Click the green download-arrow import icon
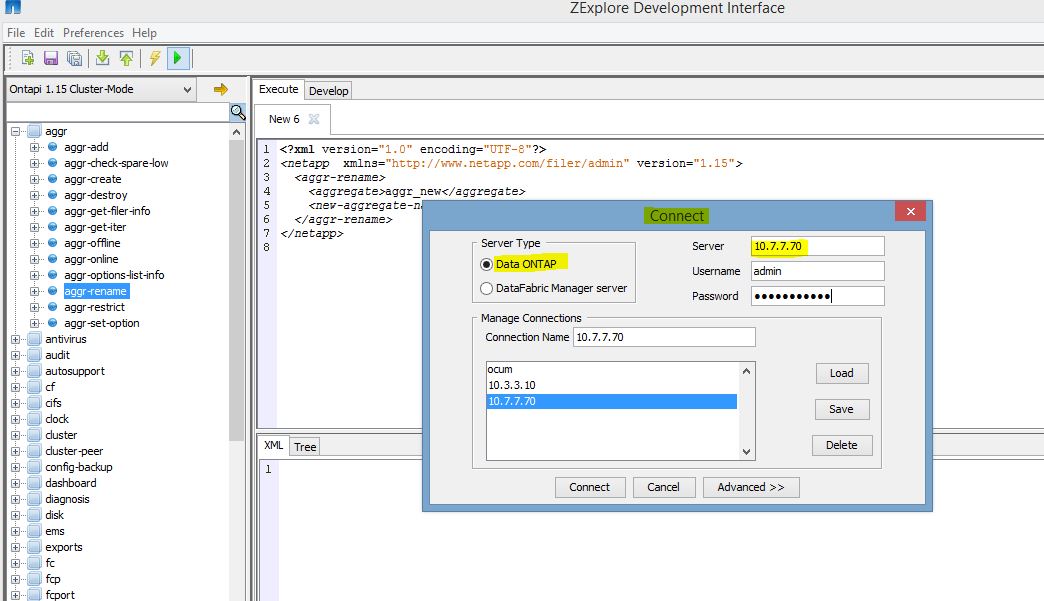Screen dimensions: 1044x601 pyautogui.click(x=104, y=58)
